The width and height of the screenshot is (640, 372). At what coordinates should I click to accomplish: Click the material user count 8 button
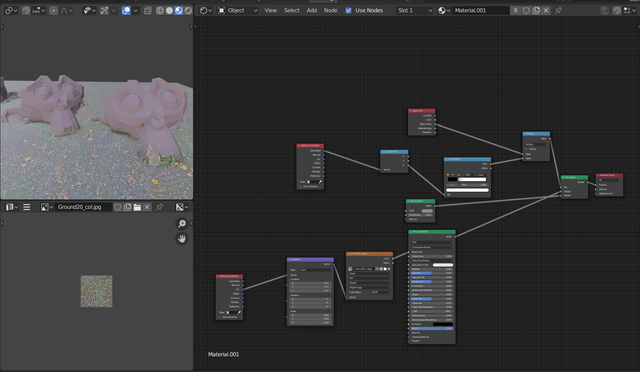tap(516, 11)
